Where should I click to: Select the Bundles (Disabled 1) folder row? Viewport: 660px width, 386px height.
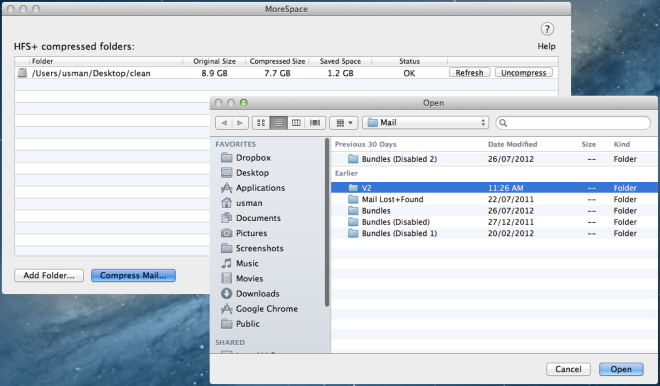coord(494,233)
